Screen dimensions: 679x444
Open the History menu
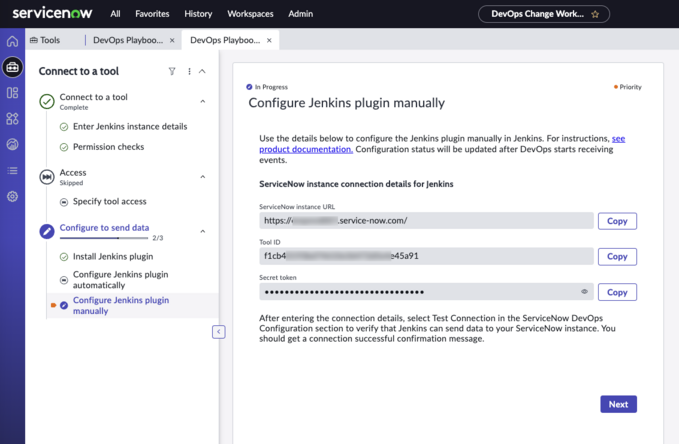click(198, 14)
